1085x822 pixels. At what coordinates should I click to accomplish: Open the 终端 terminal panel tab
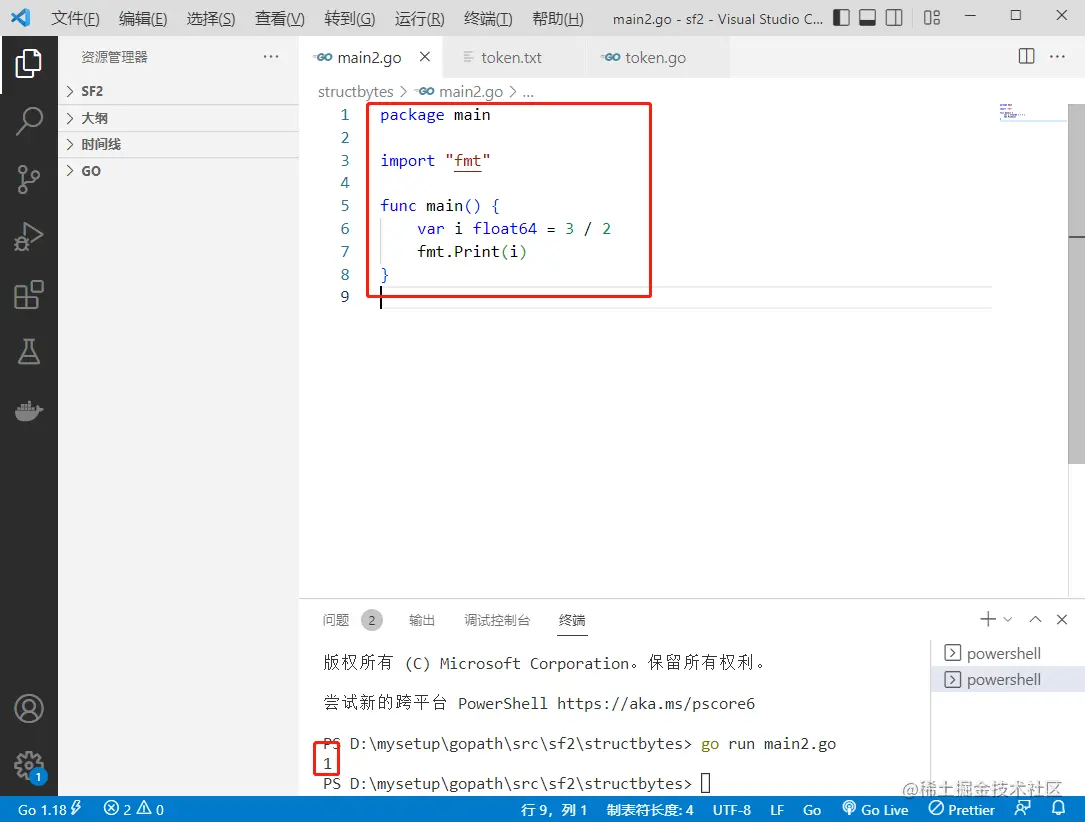click(x=572, y=620)
